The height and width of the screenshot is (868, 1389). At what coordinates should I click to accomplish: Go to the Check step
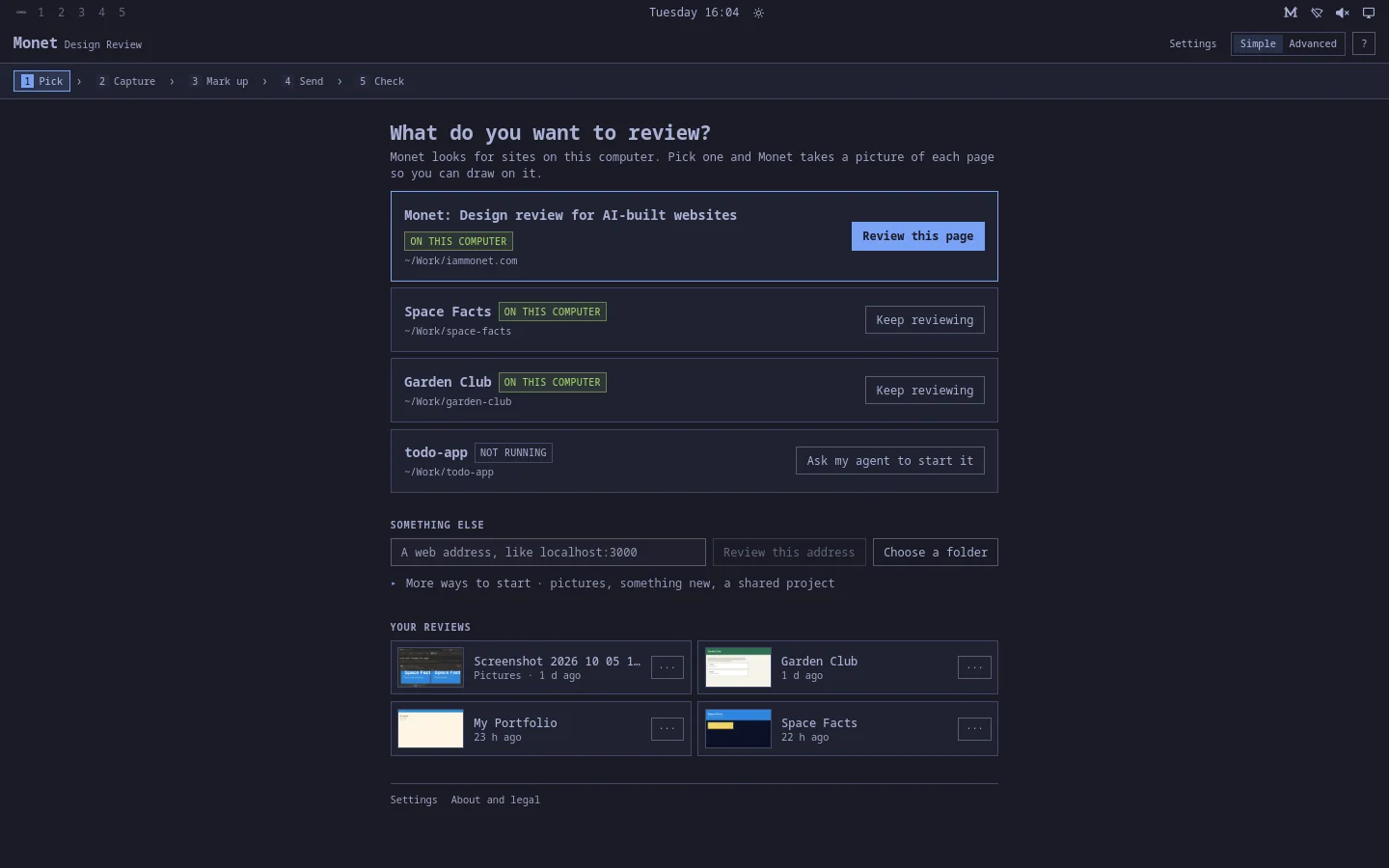pos(381,81)
